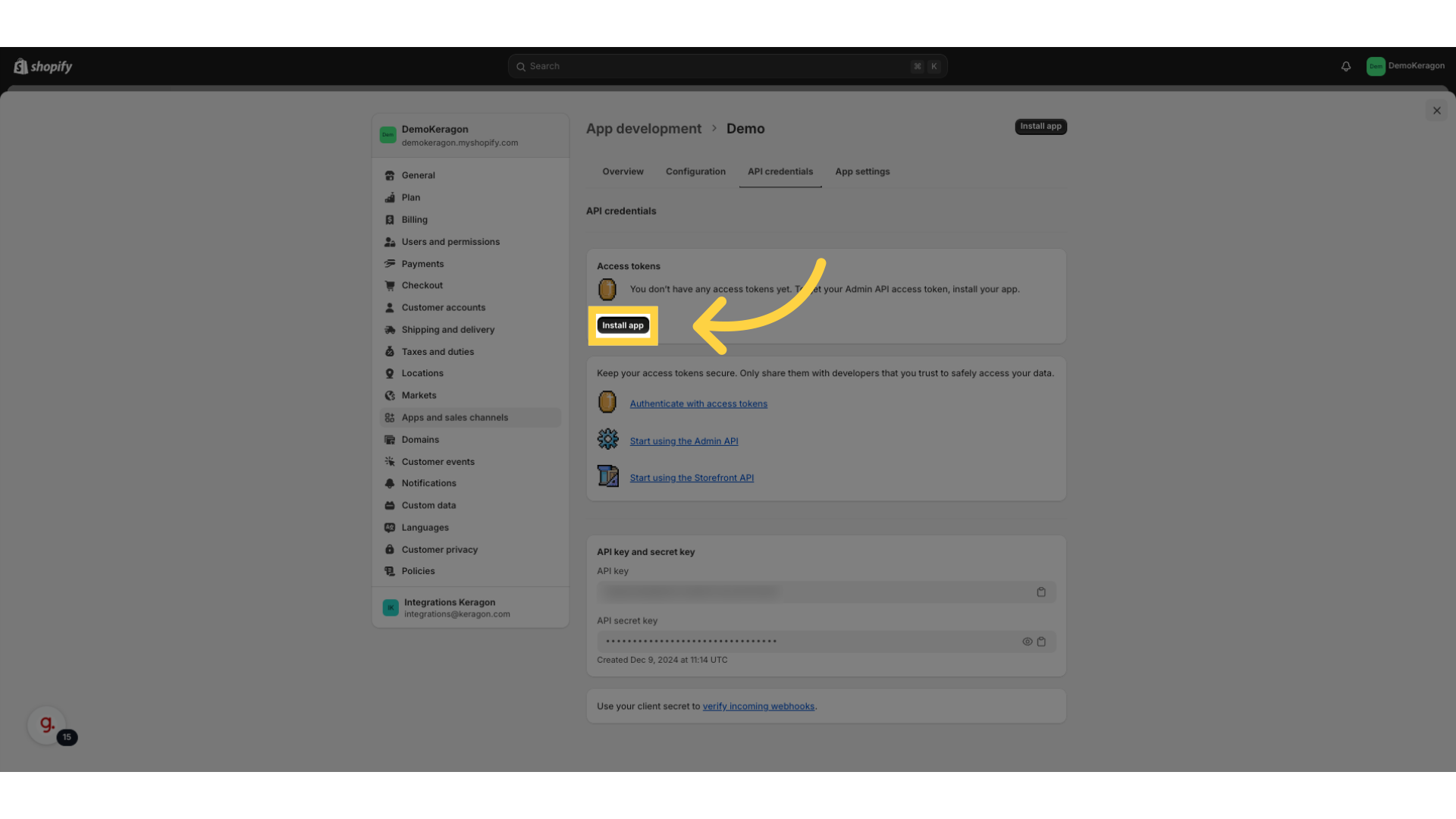This screenshot has width=1456, height=819.
Task: Click the Customer privacy lock icon
Action: pyautogui.click(x=390, y=550)
